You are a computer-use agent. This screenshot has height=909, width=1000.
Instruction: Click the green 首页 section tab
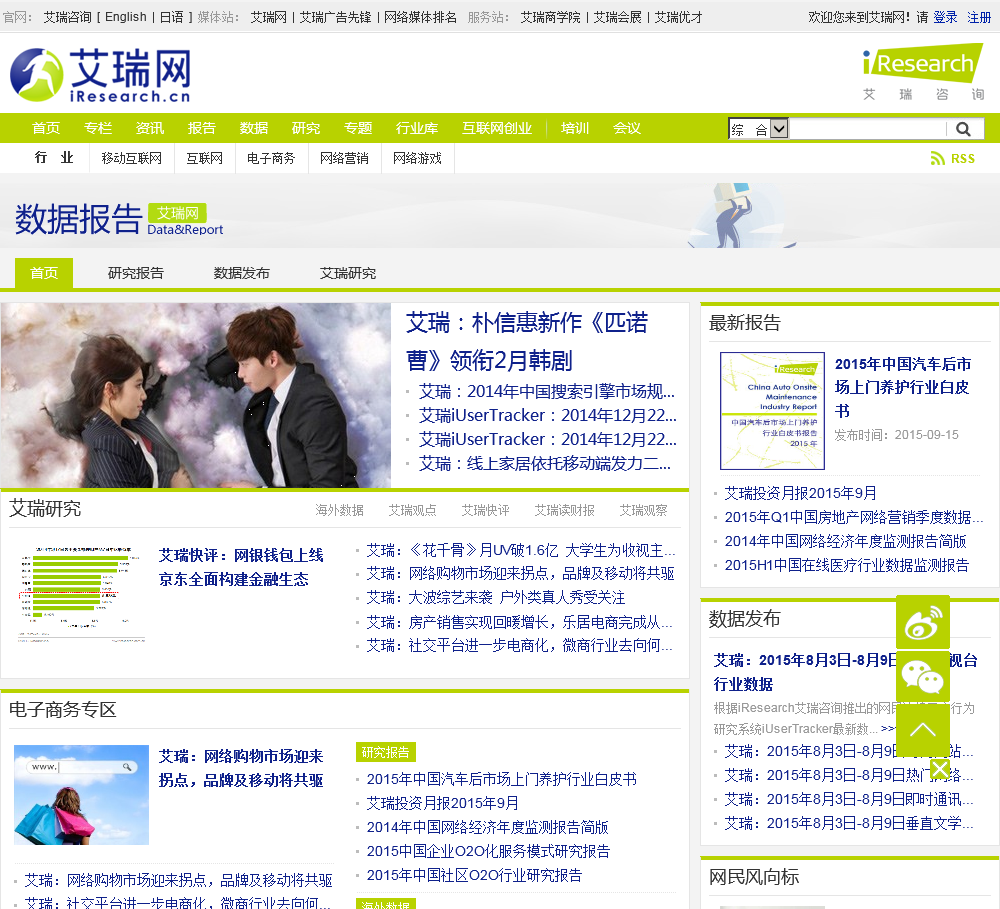(44, 273)
